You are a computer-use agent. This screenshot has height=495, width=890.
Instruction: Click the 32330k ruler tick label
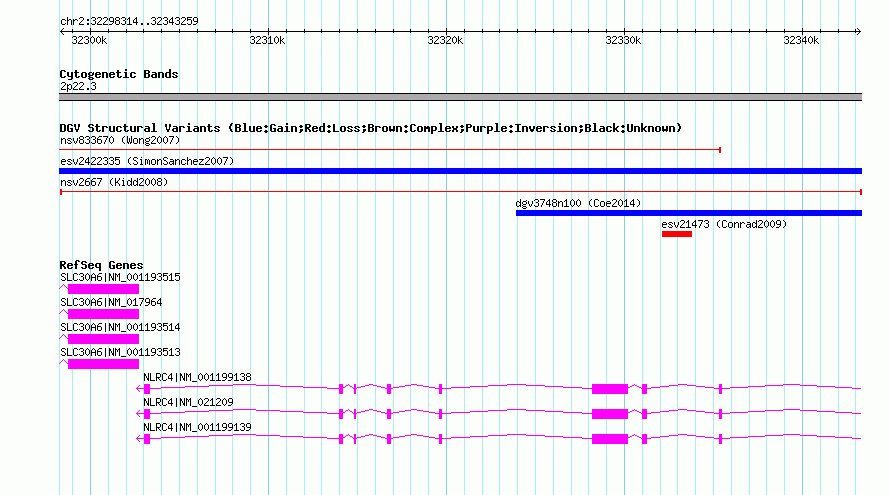click(x=623, y=40)
